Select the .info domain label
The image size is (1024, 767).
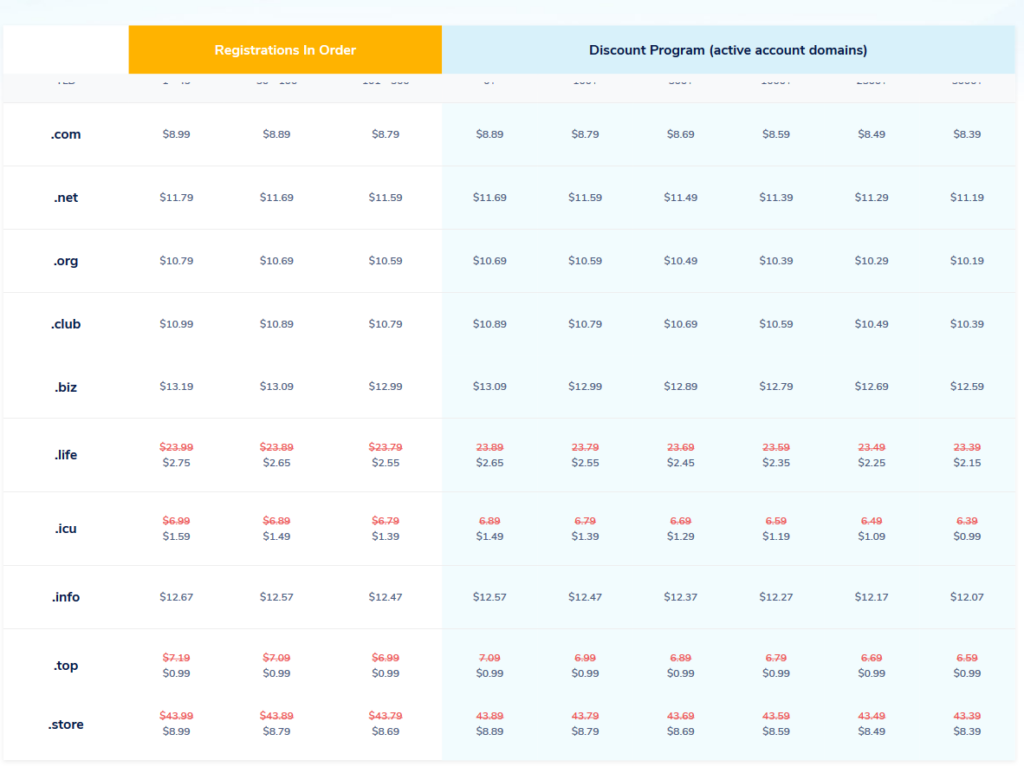(66, 597)
